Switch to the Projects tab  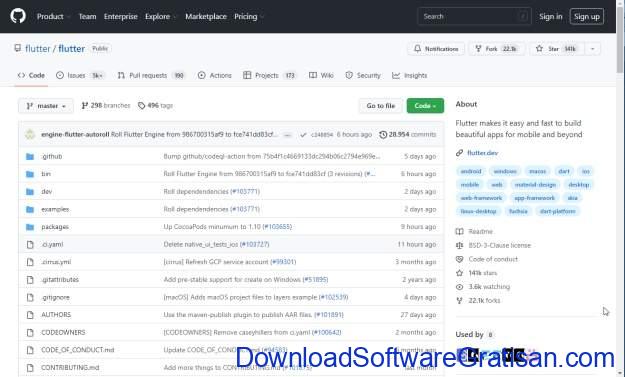point(270,75)
